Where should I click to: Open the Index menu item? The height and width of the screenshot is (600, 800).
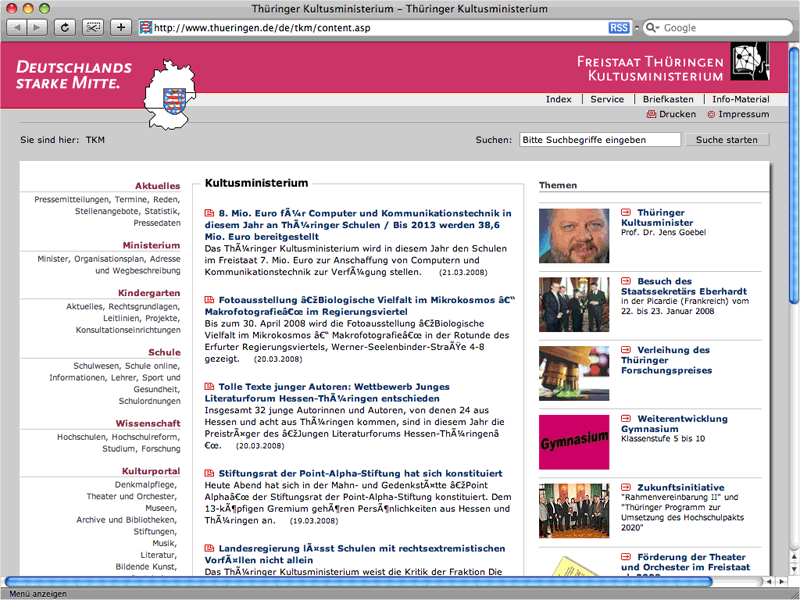pos(558,99)
